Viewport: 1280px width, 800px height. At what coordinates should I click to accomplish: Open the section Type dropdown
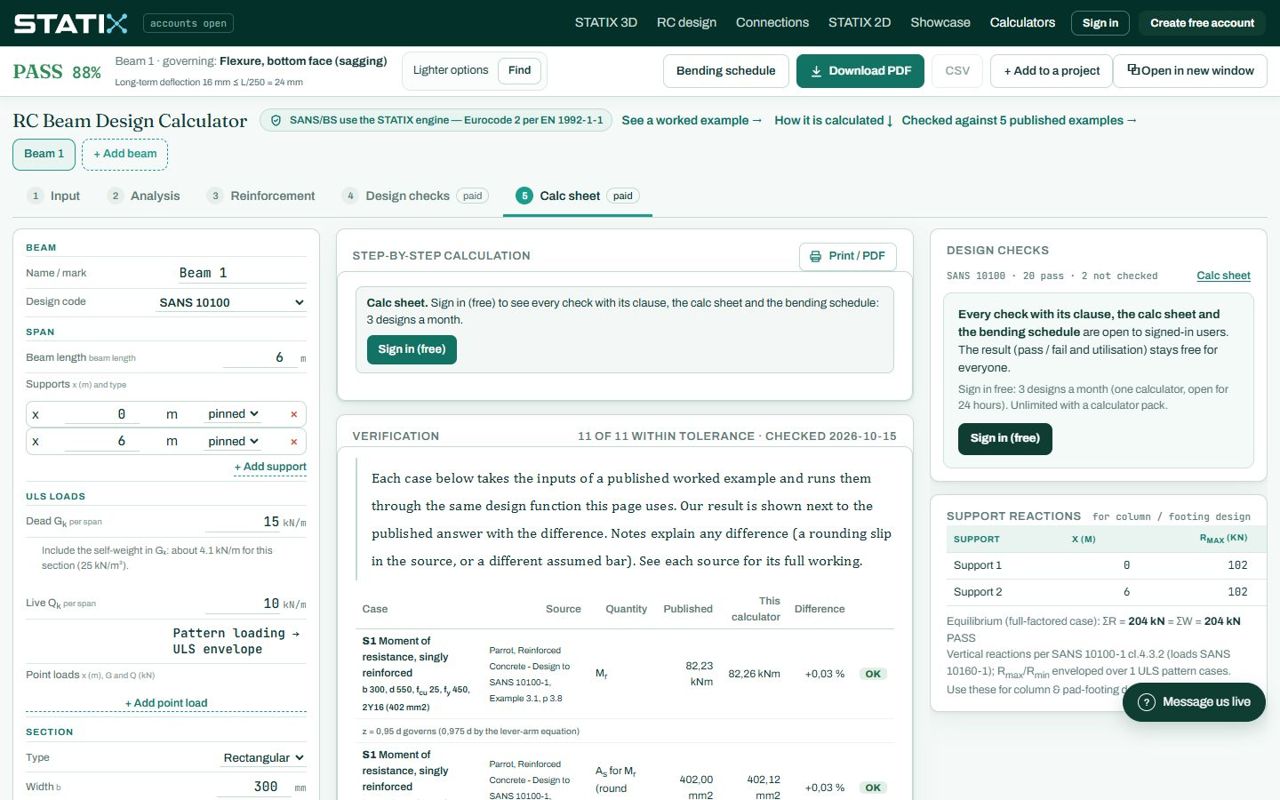point(263,758)
